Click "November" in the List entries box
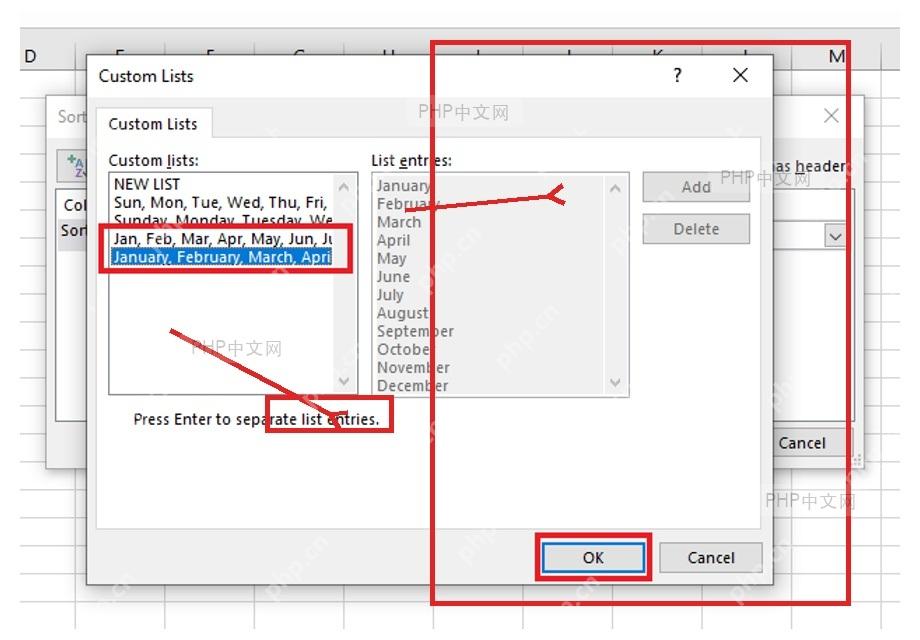 pos(413,368)
